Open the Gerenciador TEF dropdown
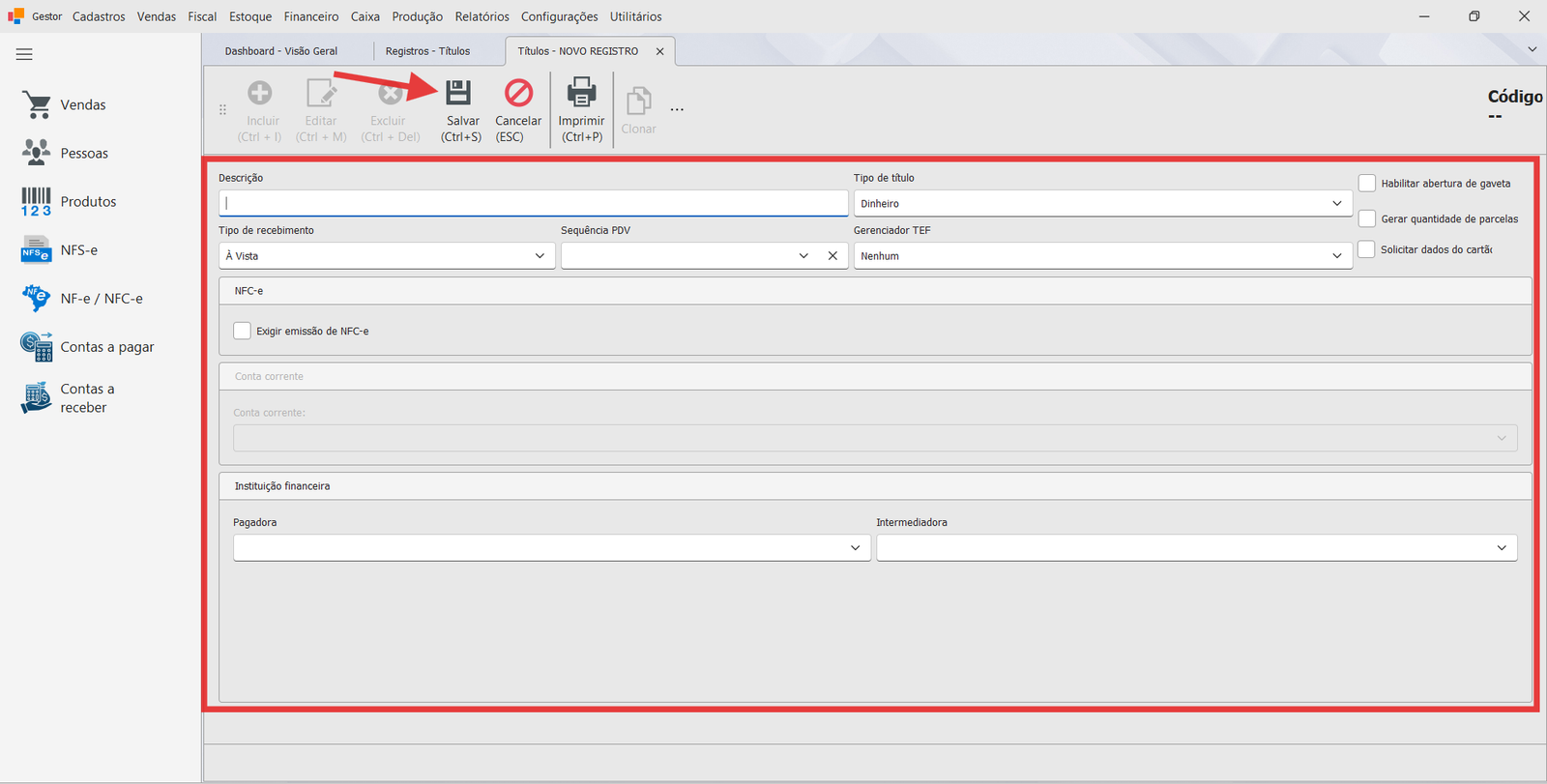Screen dimensions: 1547x784 point(1336,256)
